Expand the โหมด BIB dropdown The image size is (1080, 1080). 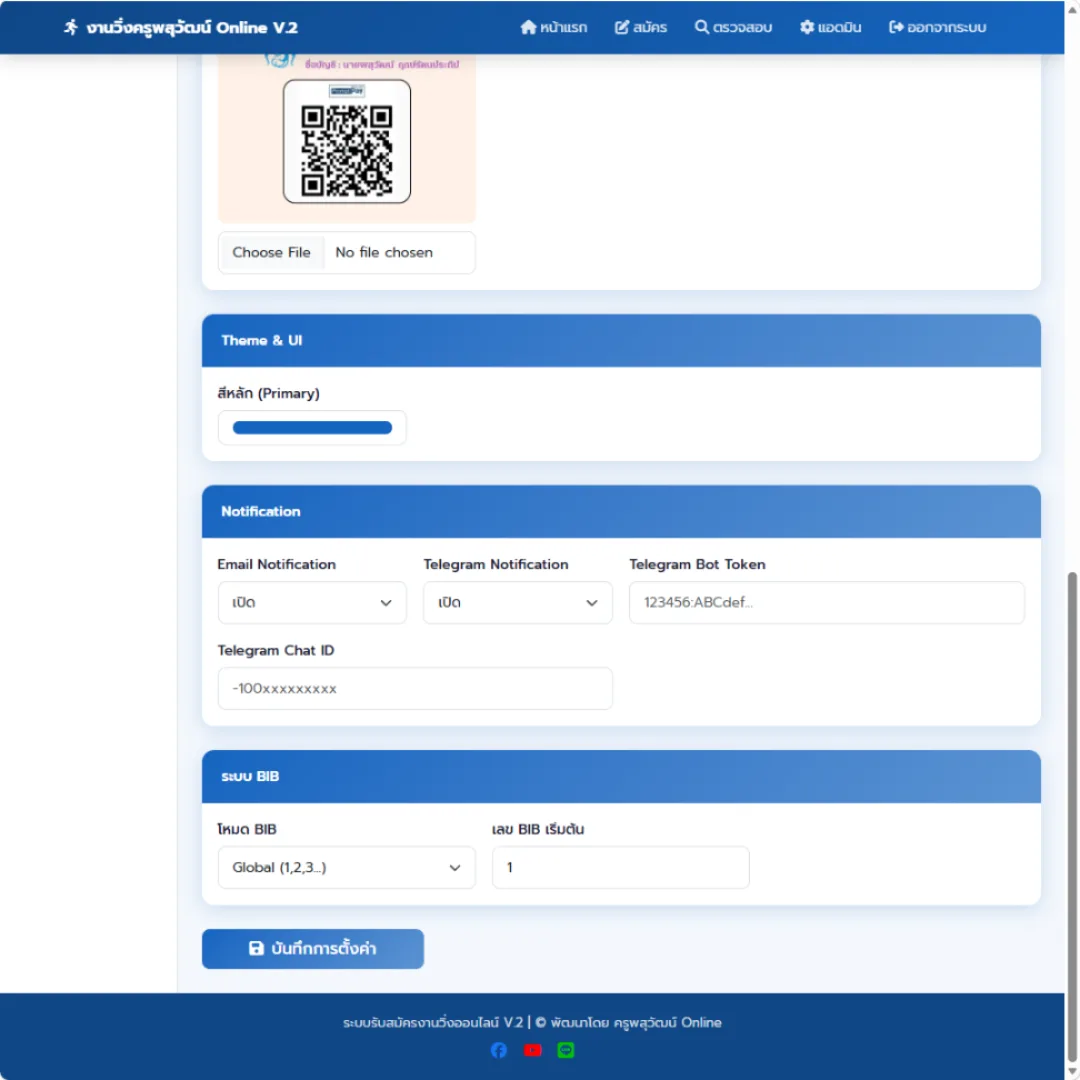click(x=346, y=868)
